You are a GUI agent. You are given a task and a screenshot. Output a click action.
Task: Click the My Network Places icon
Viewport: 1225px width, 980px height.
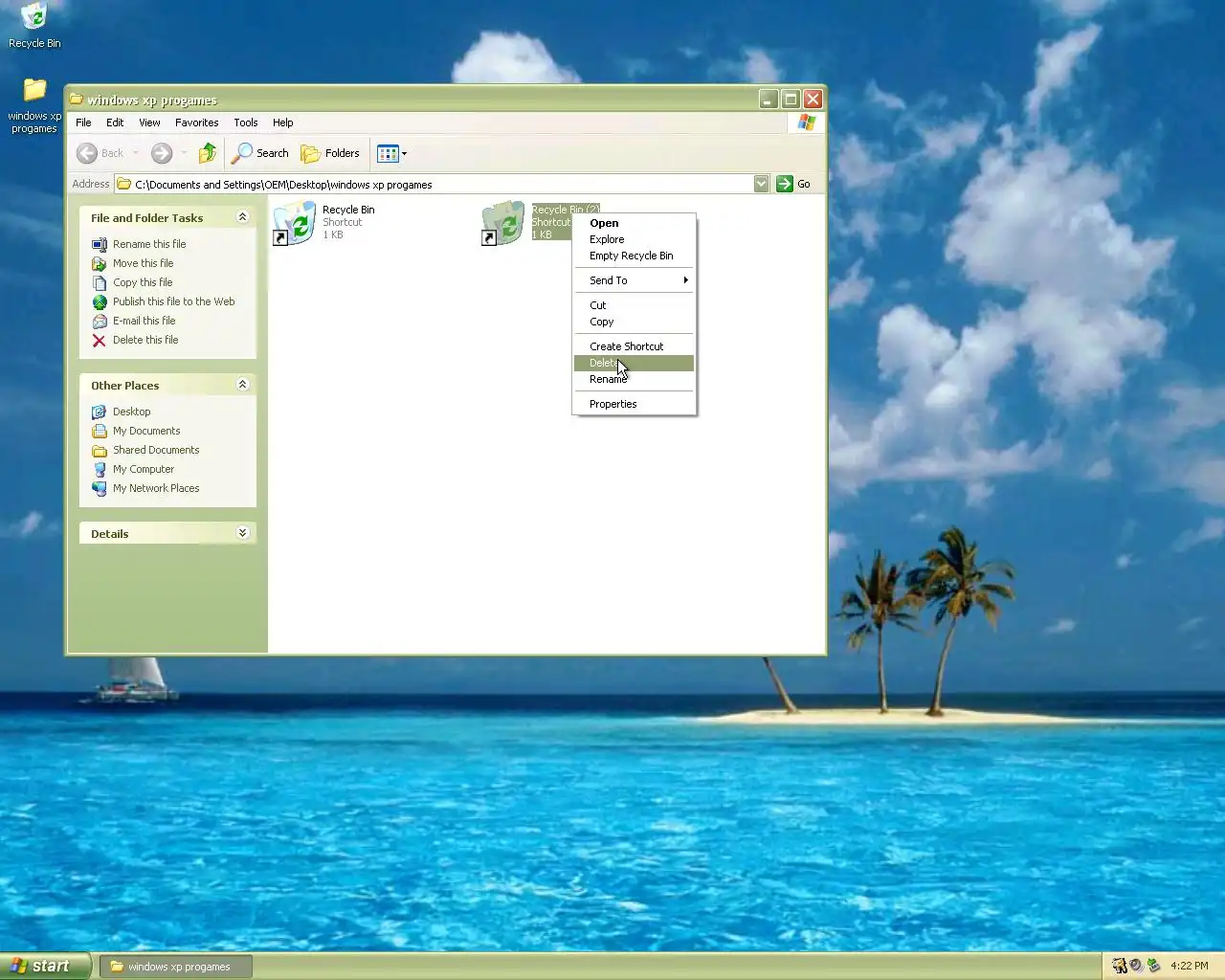click(x=100, y=488)
